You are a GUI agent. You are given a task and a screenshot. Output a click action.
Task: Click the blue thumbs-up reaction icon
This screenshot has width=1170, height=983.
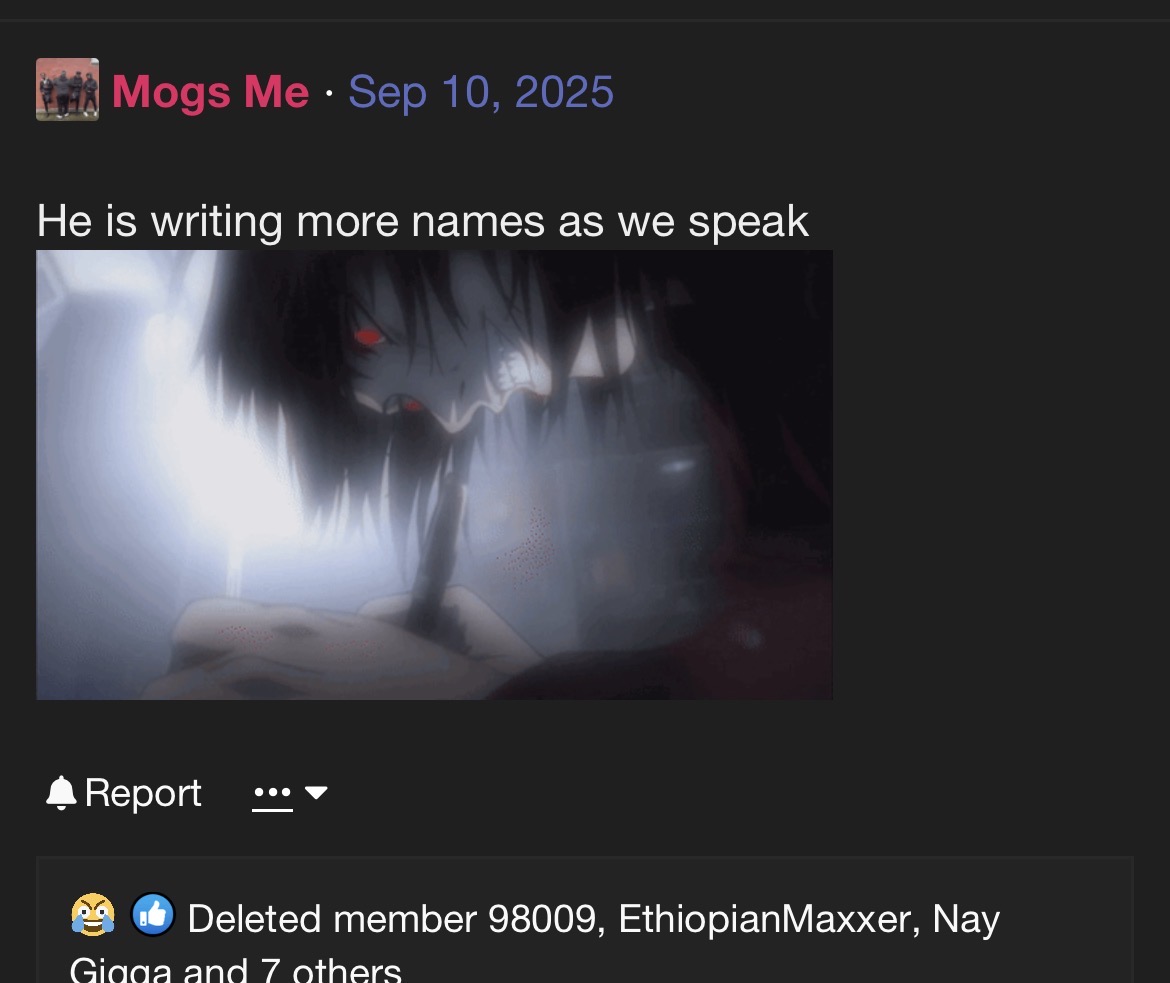[x=153, y=914]
